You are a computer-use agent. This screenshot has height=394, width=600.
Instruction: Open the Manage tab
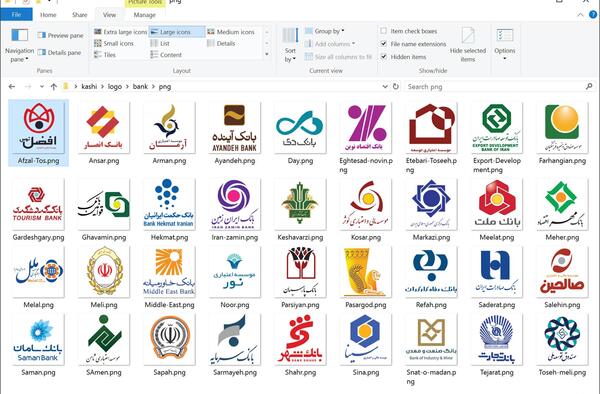145,15
